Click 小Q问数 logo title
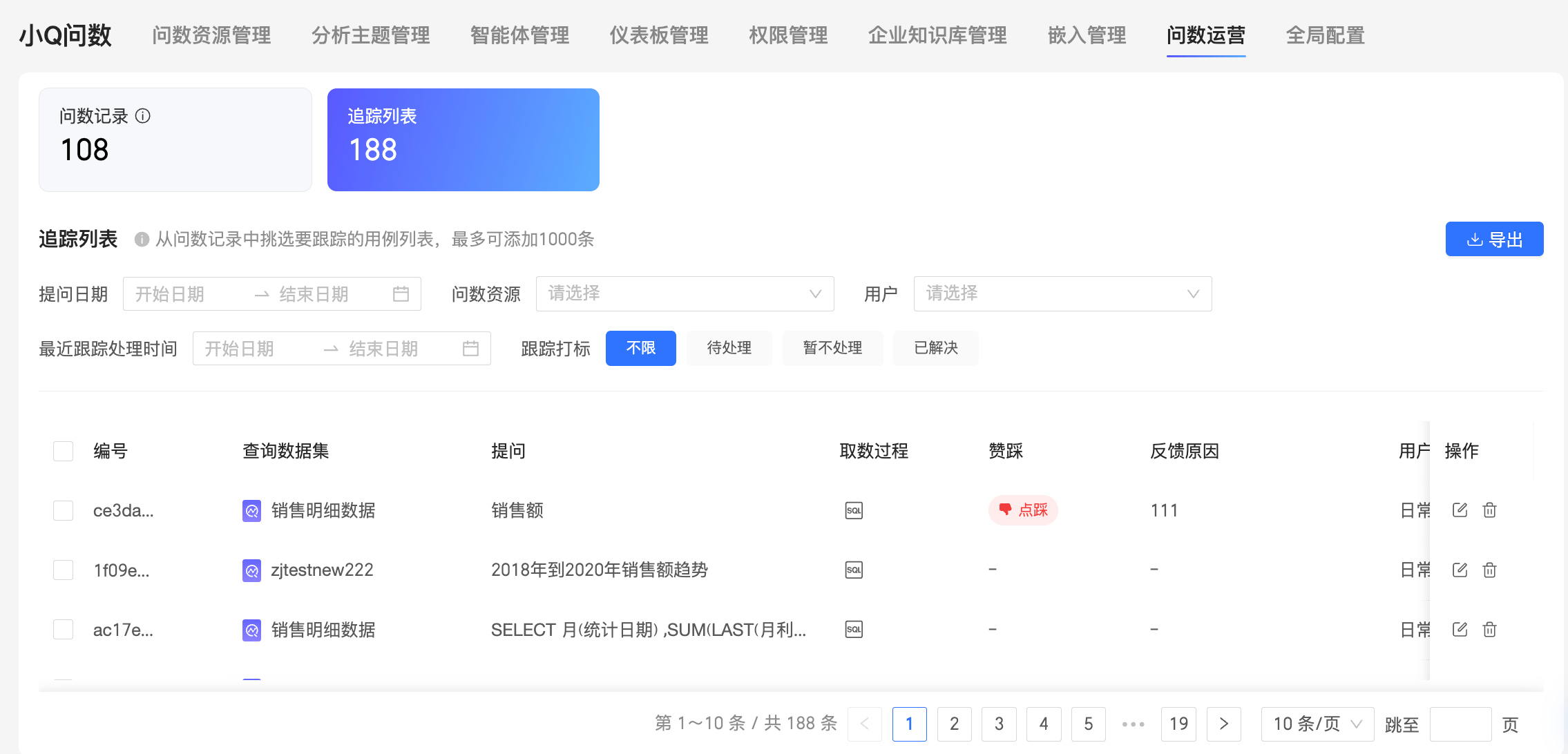 click(x=65, y=35)
